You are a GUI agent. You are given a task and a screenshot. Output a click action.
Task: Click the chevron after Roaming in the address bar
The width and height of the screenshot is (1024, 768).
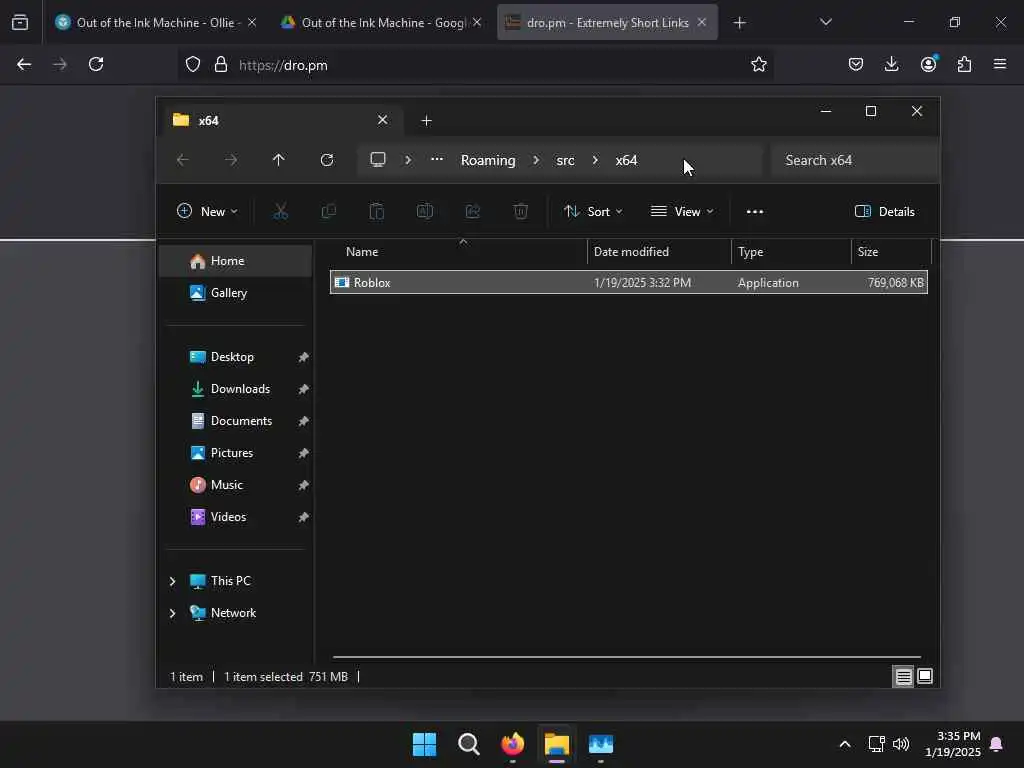tap(536, 160)
